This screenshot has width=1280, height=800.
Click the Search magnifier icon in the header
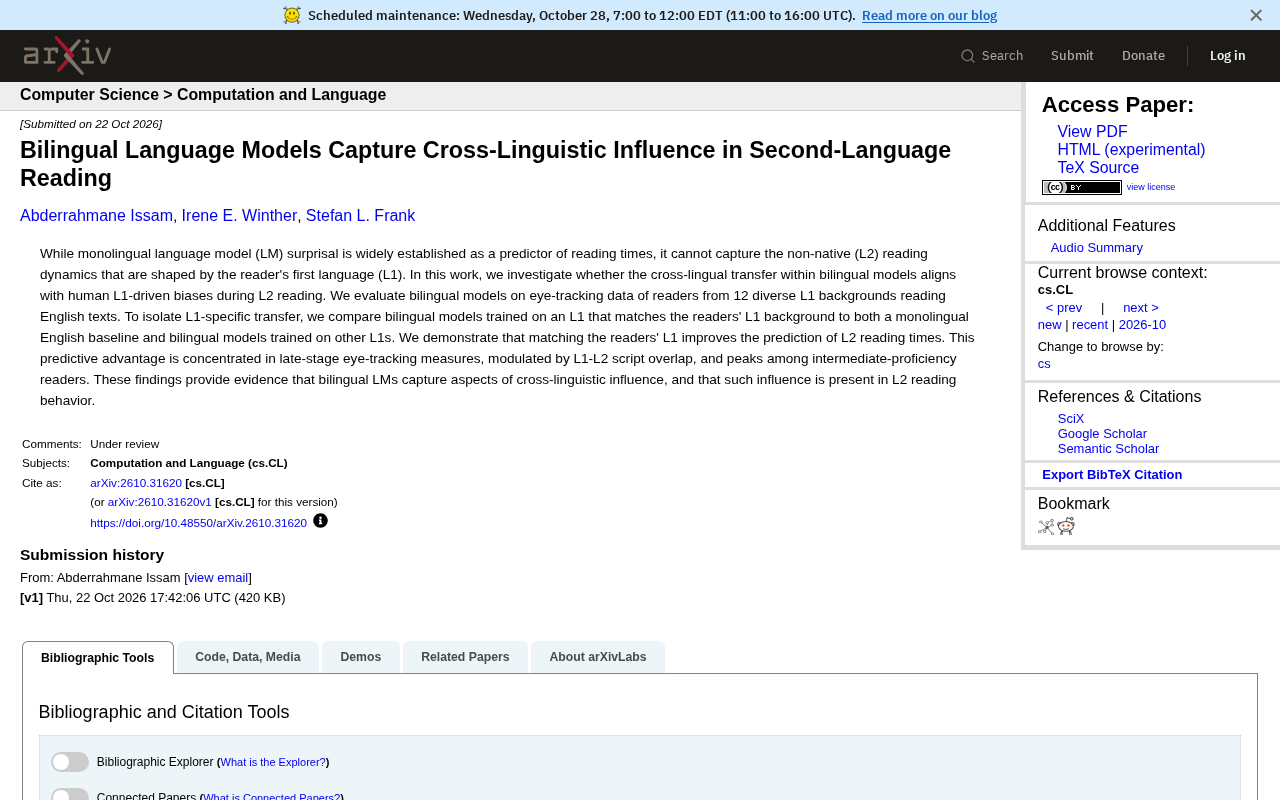968,56
